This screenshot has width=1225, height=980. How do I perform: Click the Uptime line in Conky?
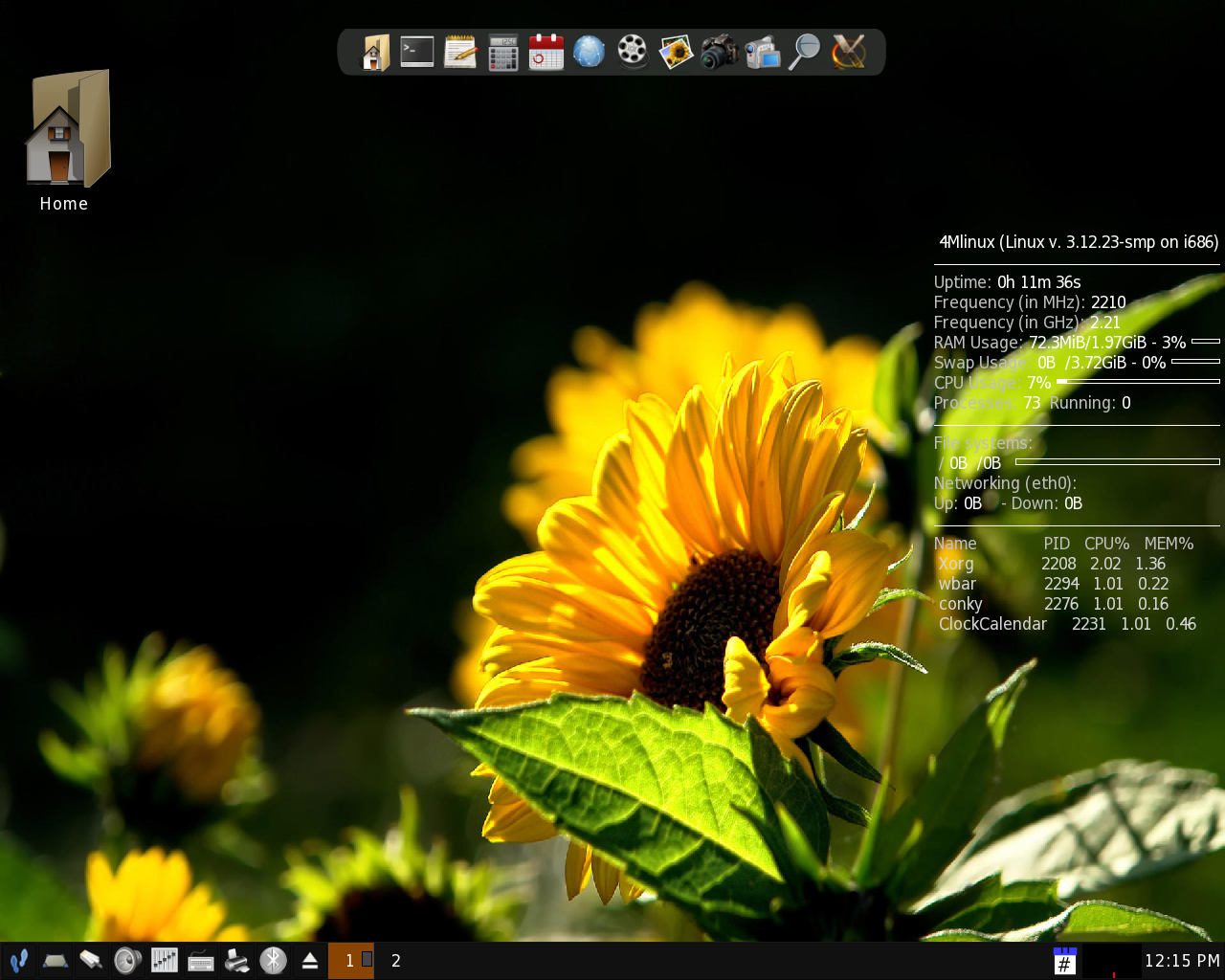1008,282
